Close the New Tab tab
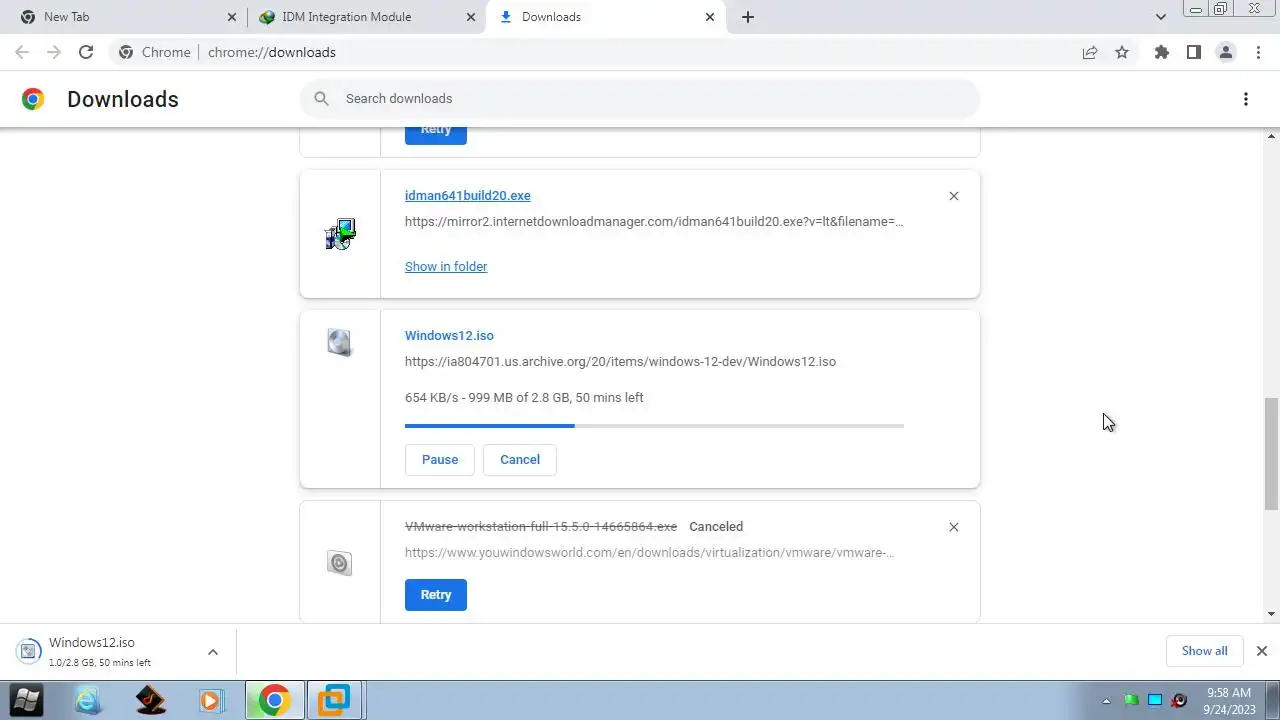This screenshot has width=1280, height=720. (x=232, y=17)
